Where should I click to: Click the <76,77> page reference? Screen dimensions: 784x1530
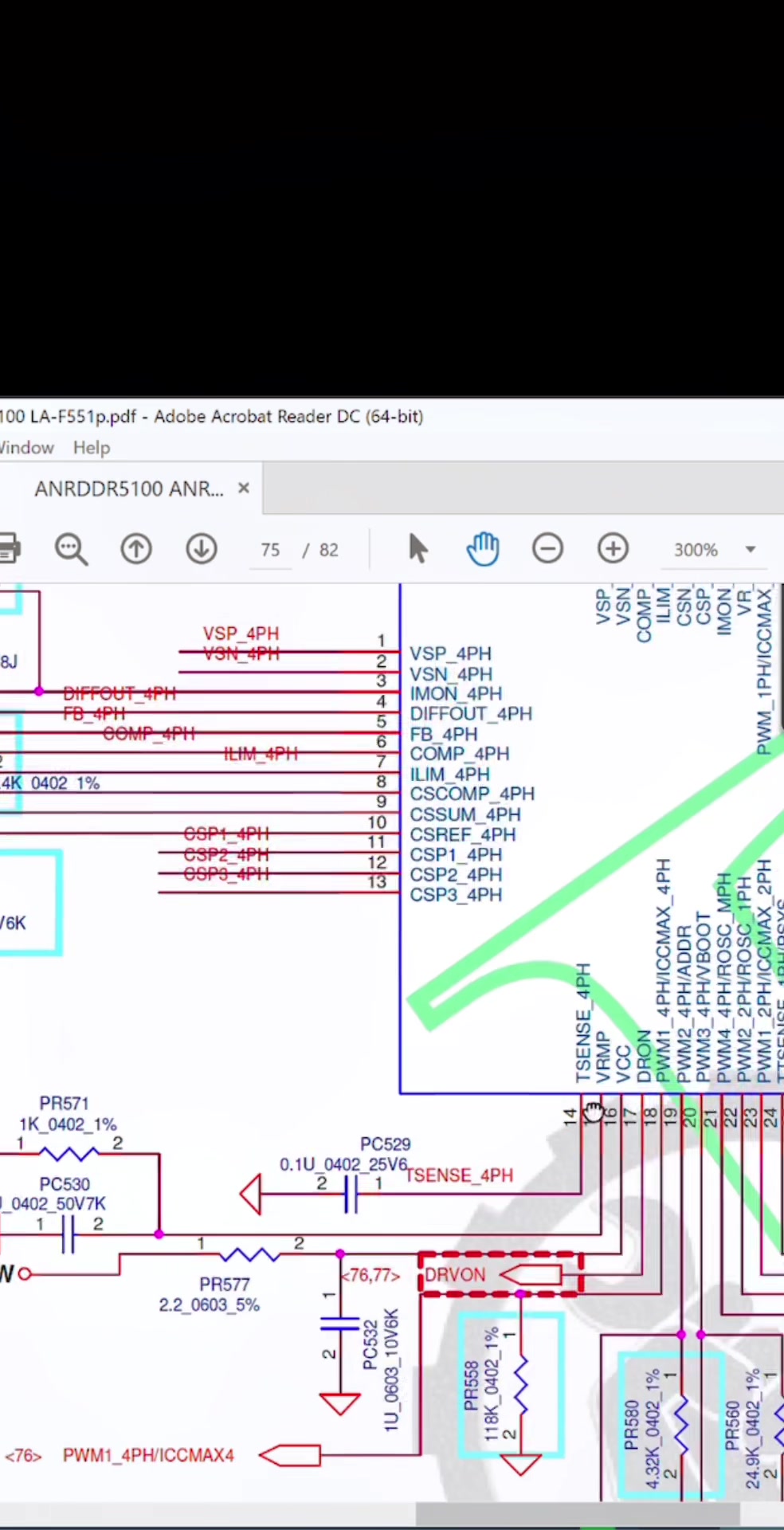click(370, 1276)
